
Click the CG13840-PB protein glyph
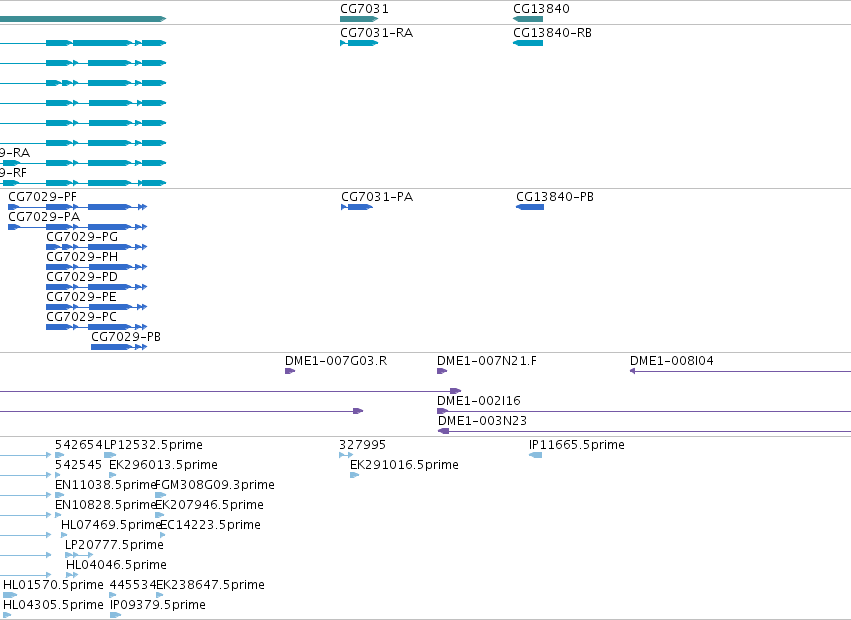coord(530,207)
